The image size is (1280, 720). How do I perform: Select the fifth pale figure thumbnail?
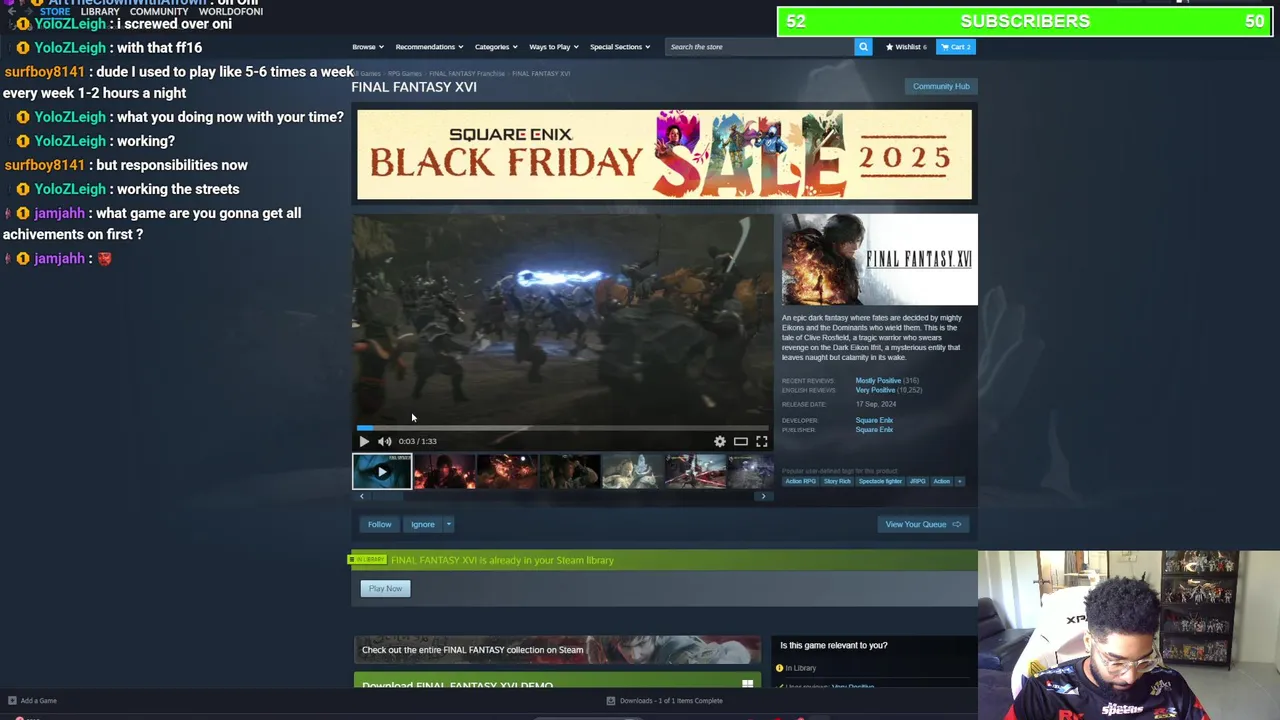632,471
